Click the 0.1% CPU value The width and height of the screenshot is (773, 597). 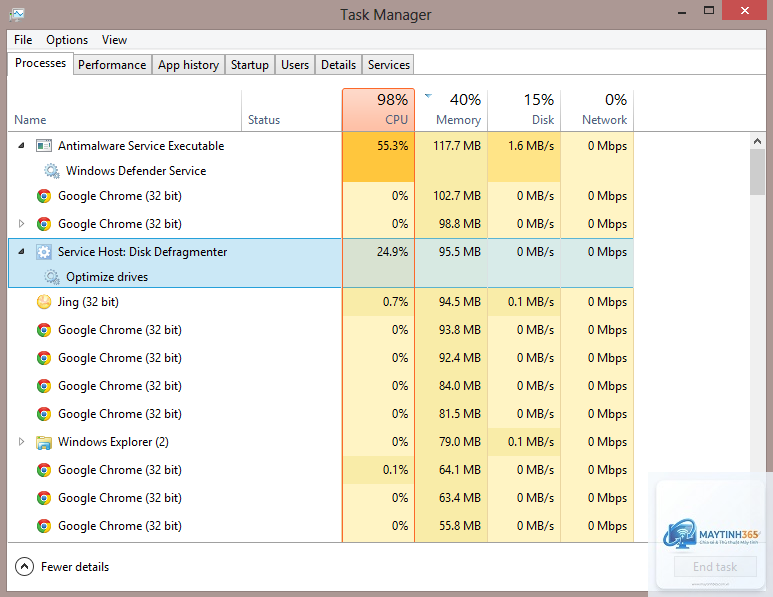pos(395,470)
